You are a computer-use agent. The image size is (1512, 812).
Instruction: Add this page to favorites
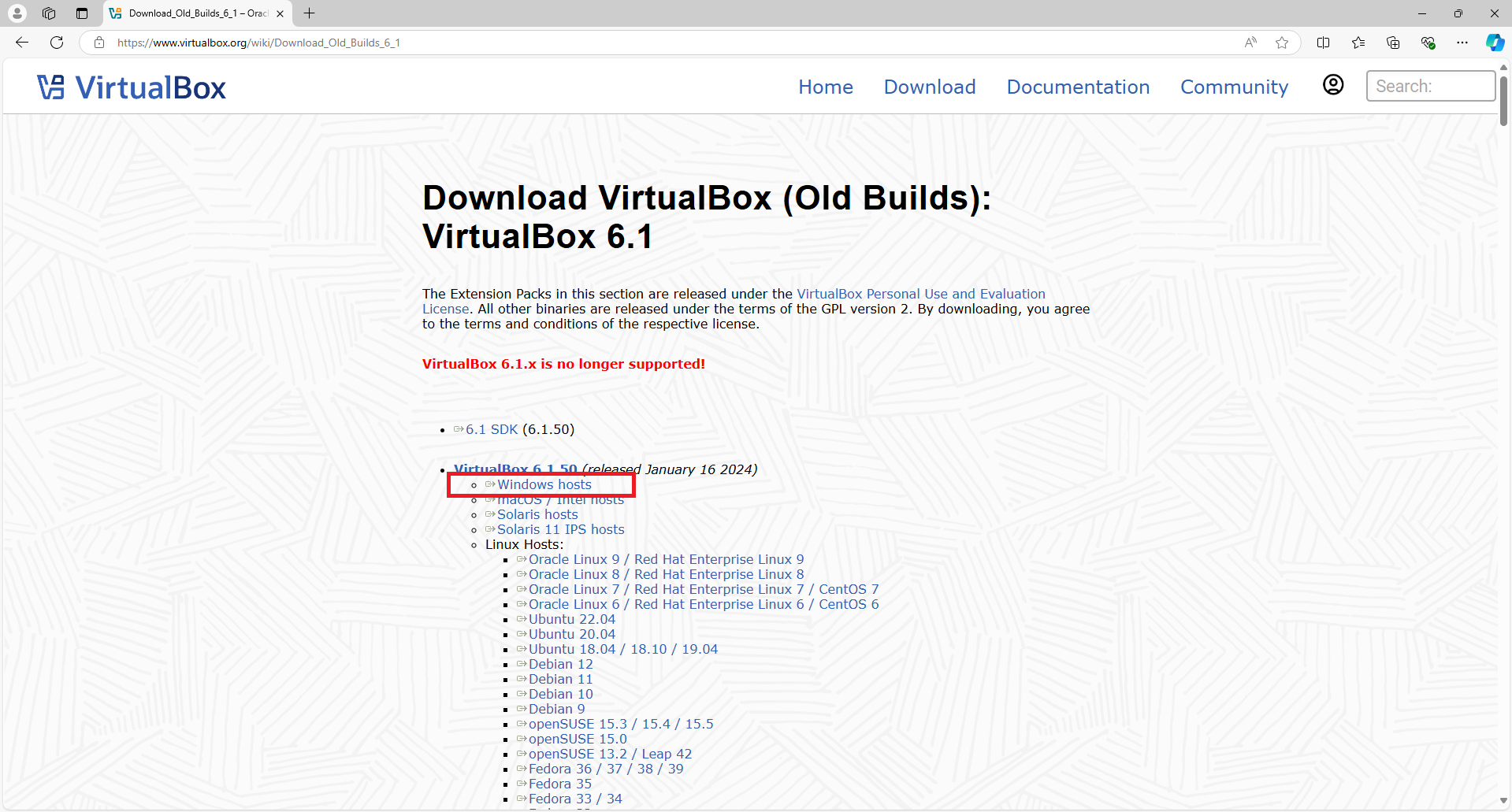point(1282,43)
